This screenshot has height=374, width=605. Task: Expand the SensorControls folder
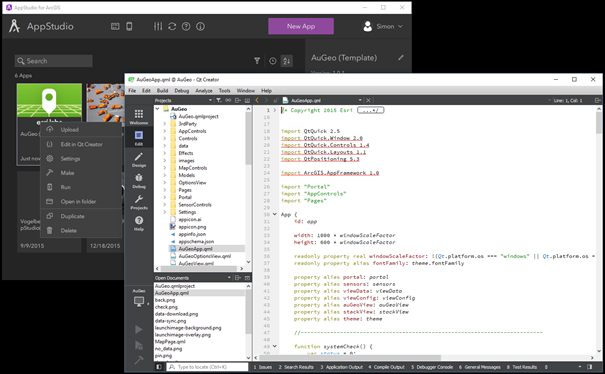point(165,205)
